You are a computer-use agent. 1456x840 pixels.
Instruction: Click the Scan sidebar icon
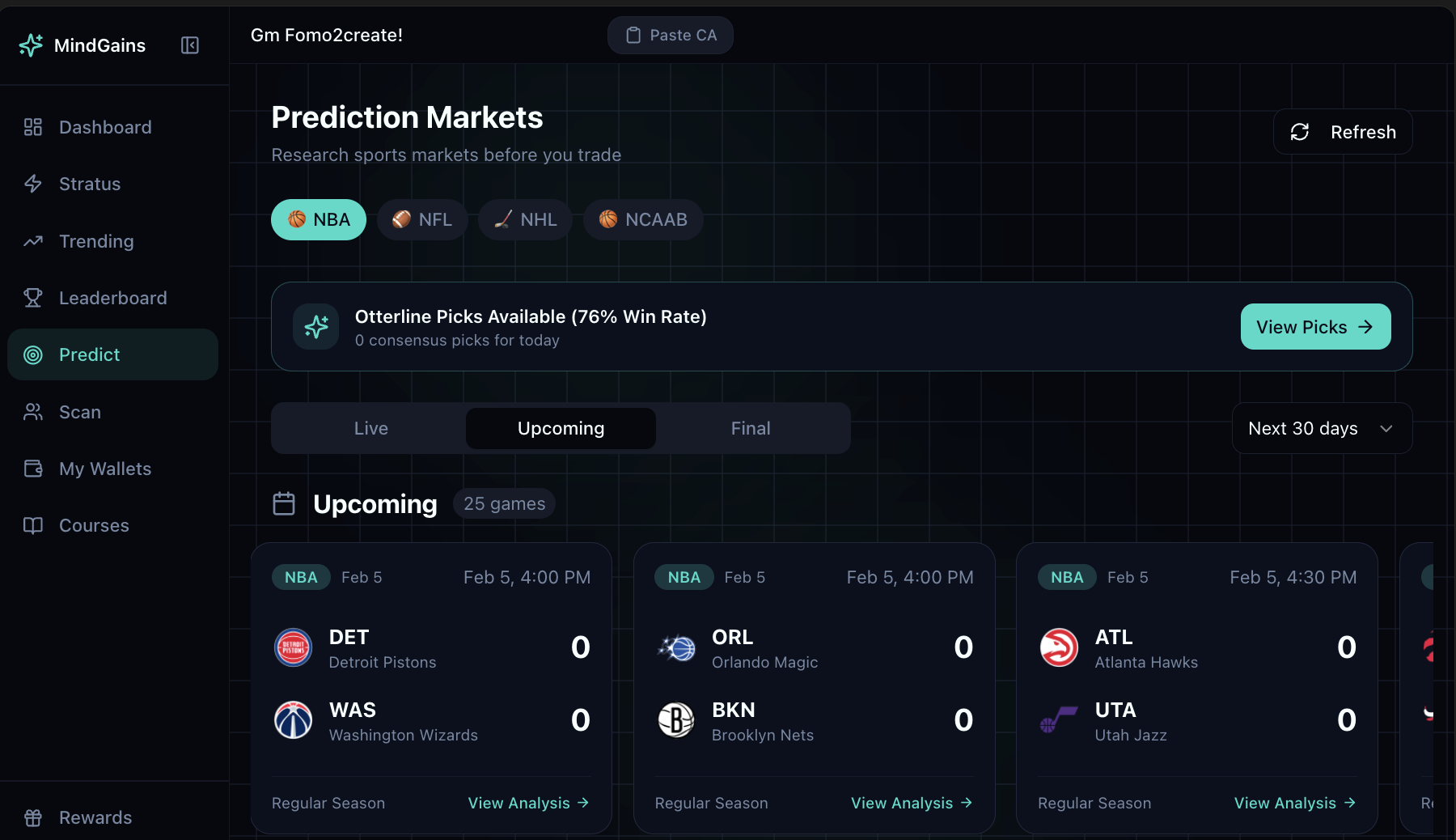(x=32, y=412)
